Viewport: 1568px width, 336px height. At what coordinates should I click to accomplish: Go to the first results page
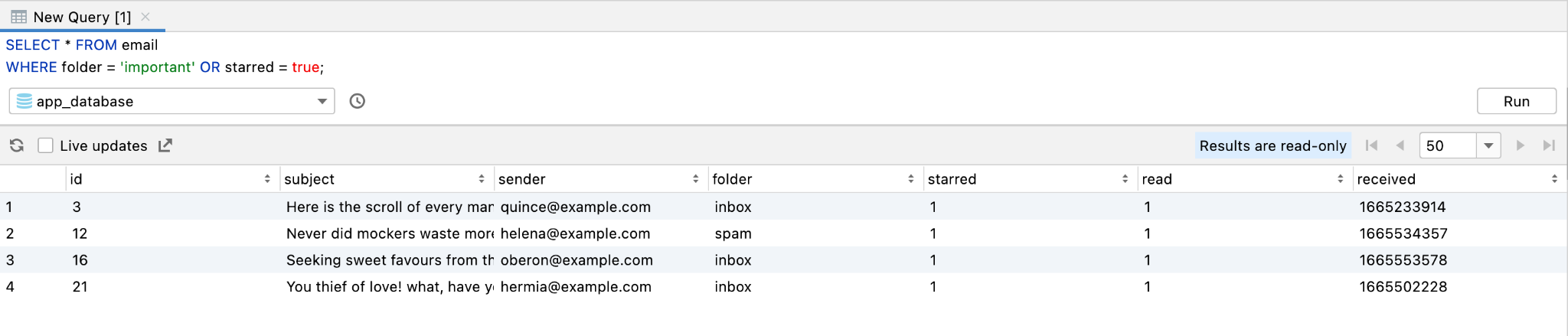[1371, 145]
